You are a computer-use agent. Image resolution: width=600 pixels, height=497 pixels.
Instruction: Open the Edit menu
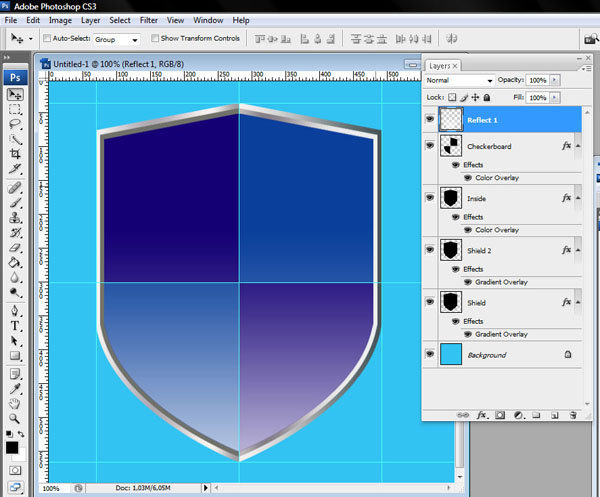[x=33, y=20]
